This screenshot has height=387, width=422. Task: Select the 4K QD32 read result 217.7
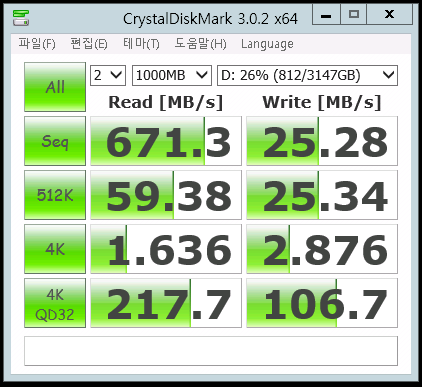point(166,303)
